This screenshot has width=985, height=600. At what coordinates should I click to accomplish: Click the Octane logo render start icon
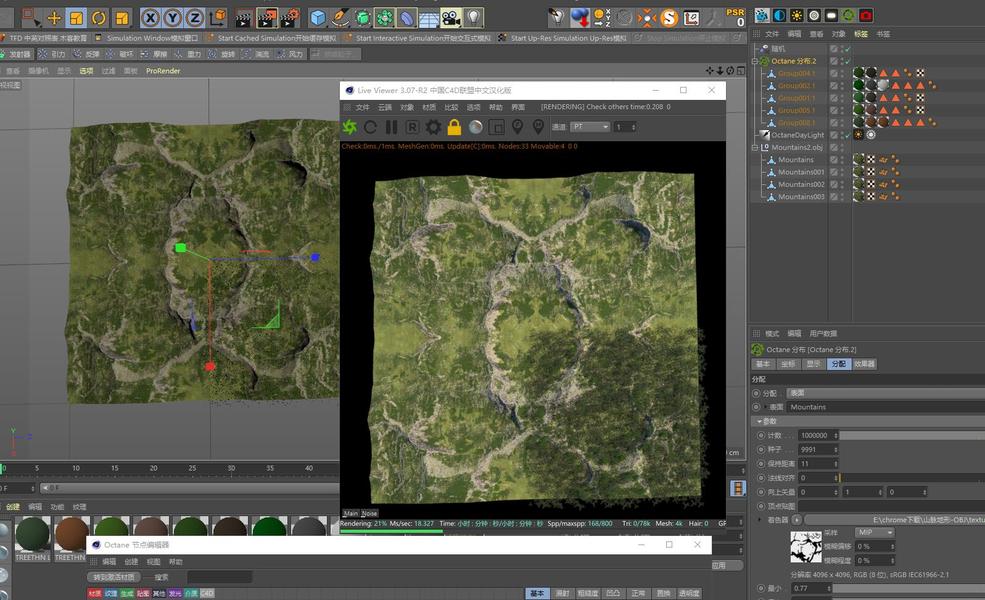(x=350, y=127)
